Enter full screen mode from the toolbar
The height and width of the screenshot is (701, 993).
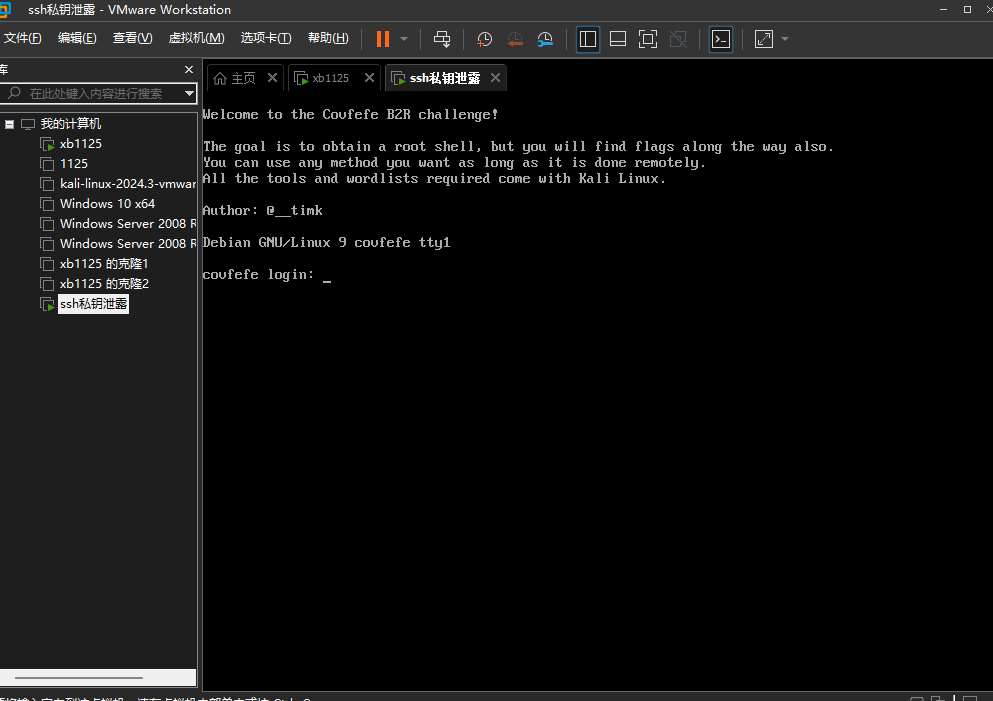[648, 39]
